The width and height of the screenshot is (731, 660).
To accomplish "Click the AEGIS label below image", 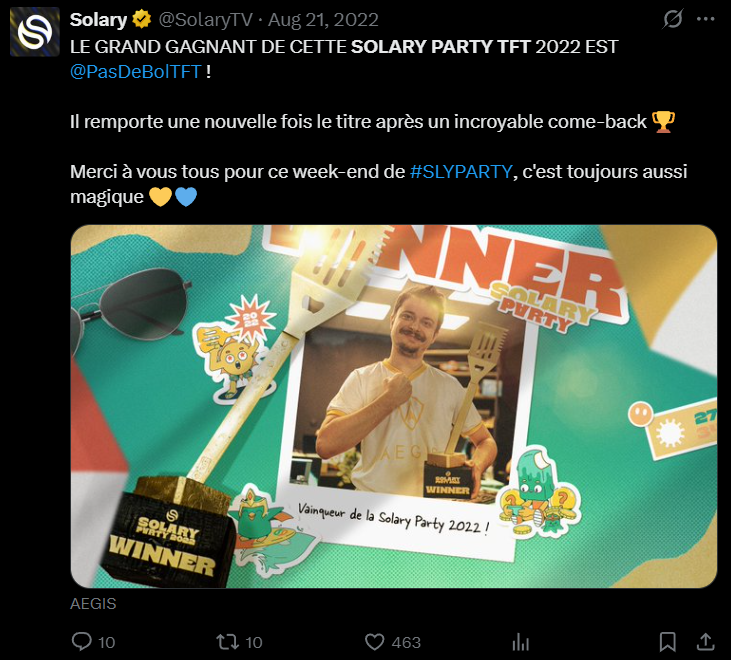I will pos(94,604).
